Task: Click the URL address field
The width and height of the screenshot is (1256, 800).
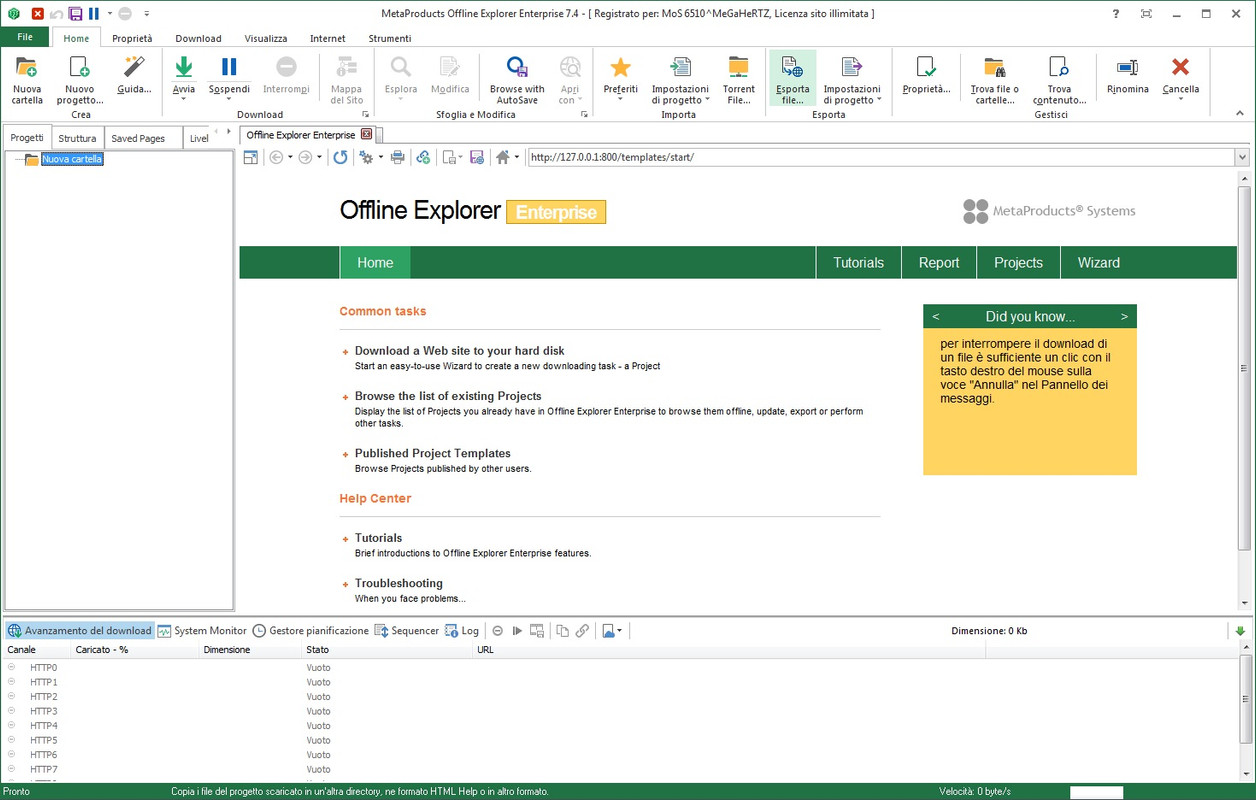Action: click(881, 157)
